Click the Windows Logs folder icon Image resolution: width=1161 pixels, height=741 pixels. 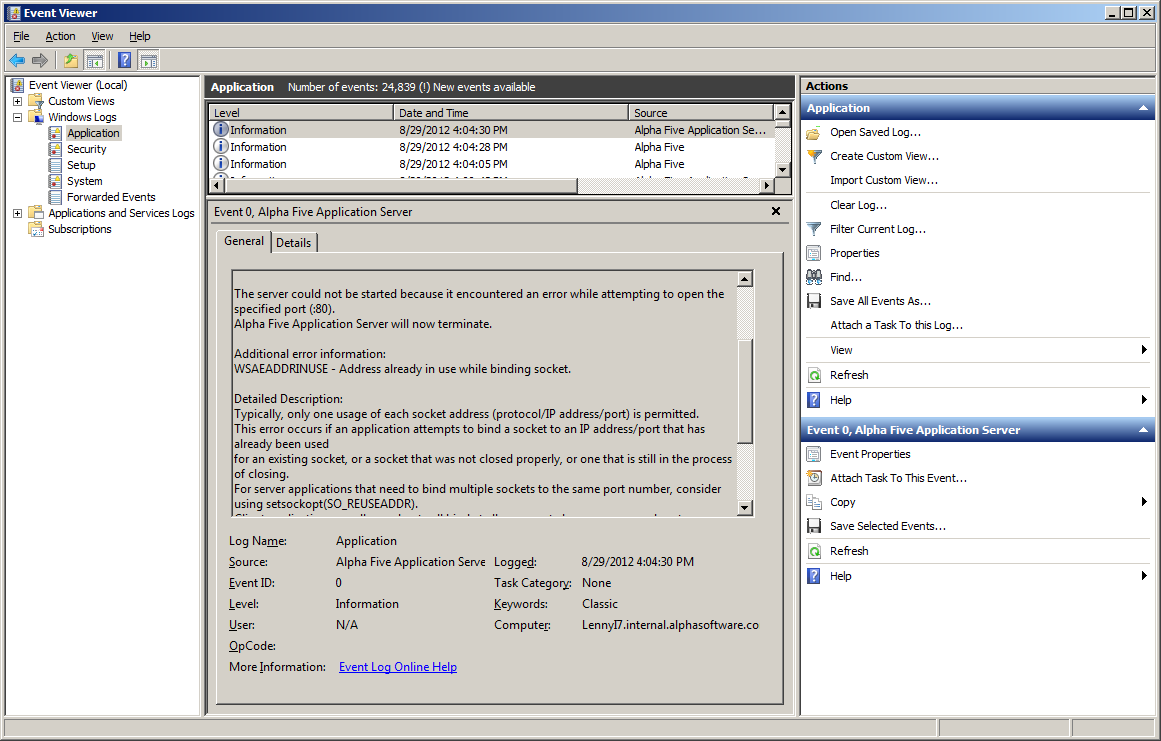click(36, 117)
